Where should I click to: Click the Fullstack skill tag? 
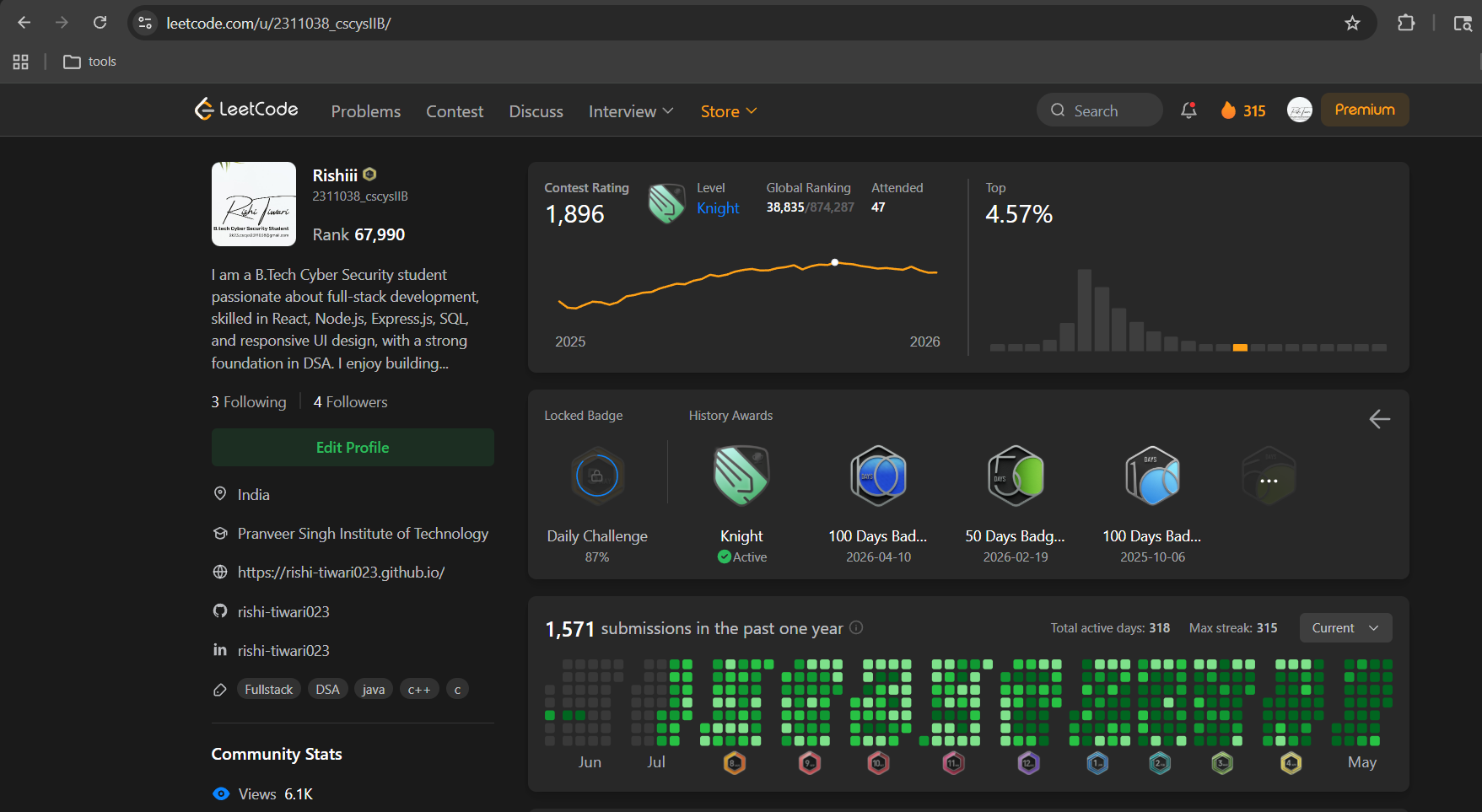coord(269,690)
